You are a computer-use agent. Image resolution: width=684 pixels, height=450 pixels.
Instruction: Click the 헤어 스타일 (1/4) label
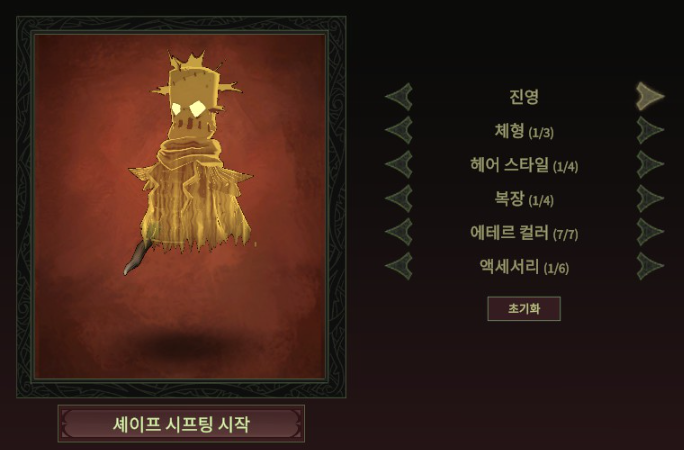point(524,165)
